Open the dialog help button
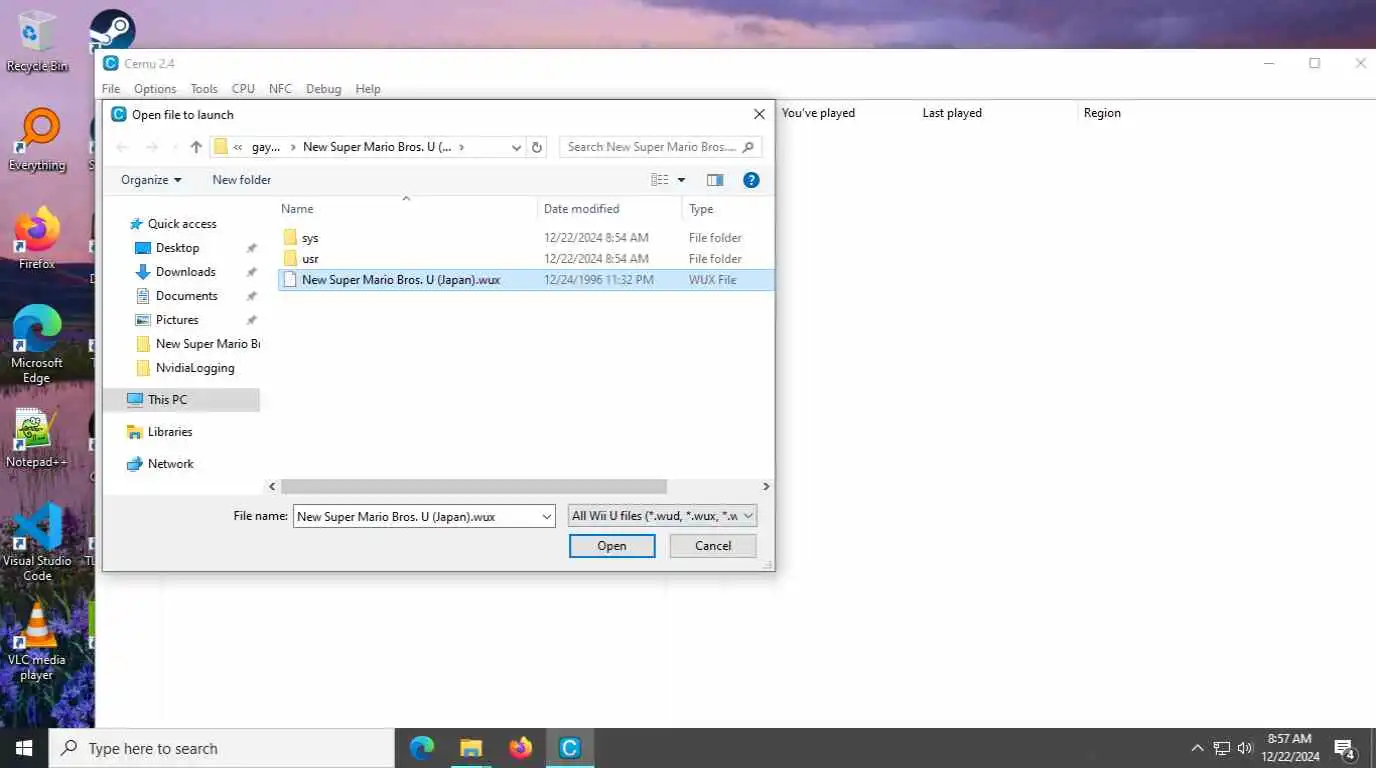Image resolution: width=1376 pixels, height=768 pixels. [x=751, y=180]
